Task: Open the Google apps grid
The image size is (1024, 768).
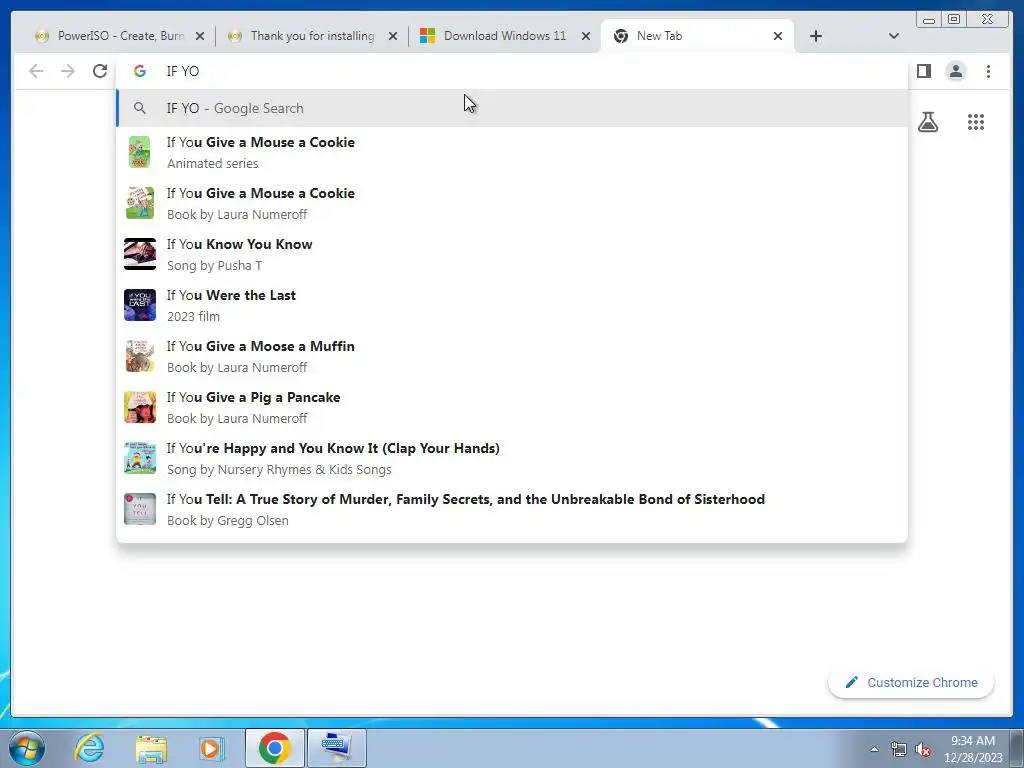Action: tap(976, 122)
